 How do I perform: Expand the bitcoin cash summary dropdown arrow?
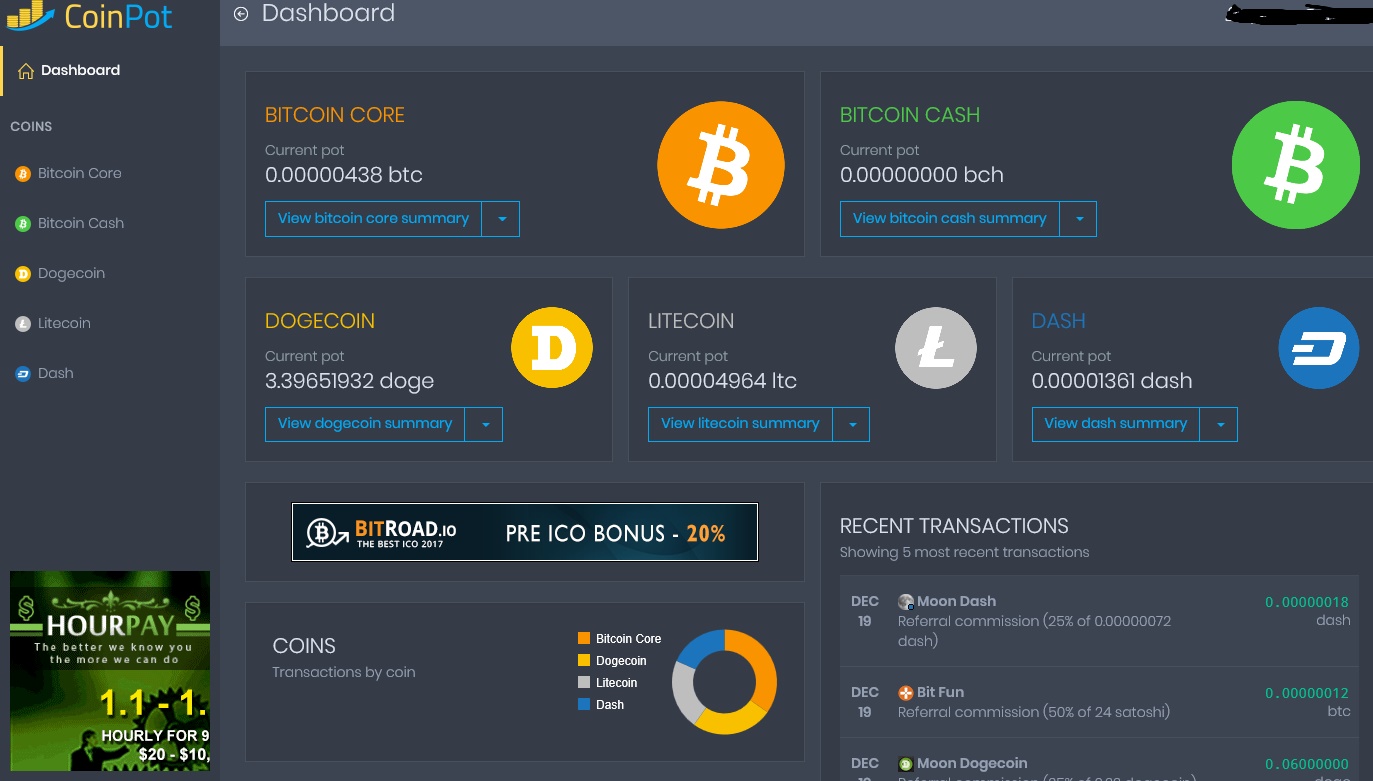(x=1078, y=219)
